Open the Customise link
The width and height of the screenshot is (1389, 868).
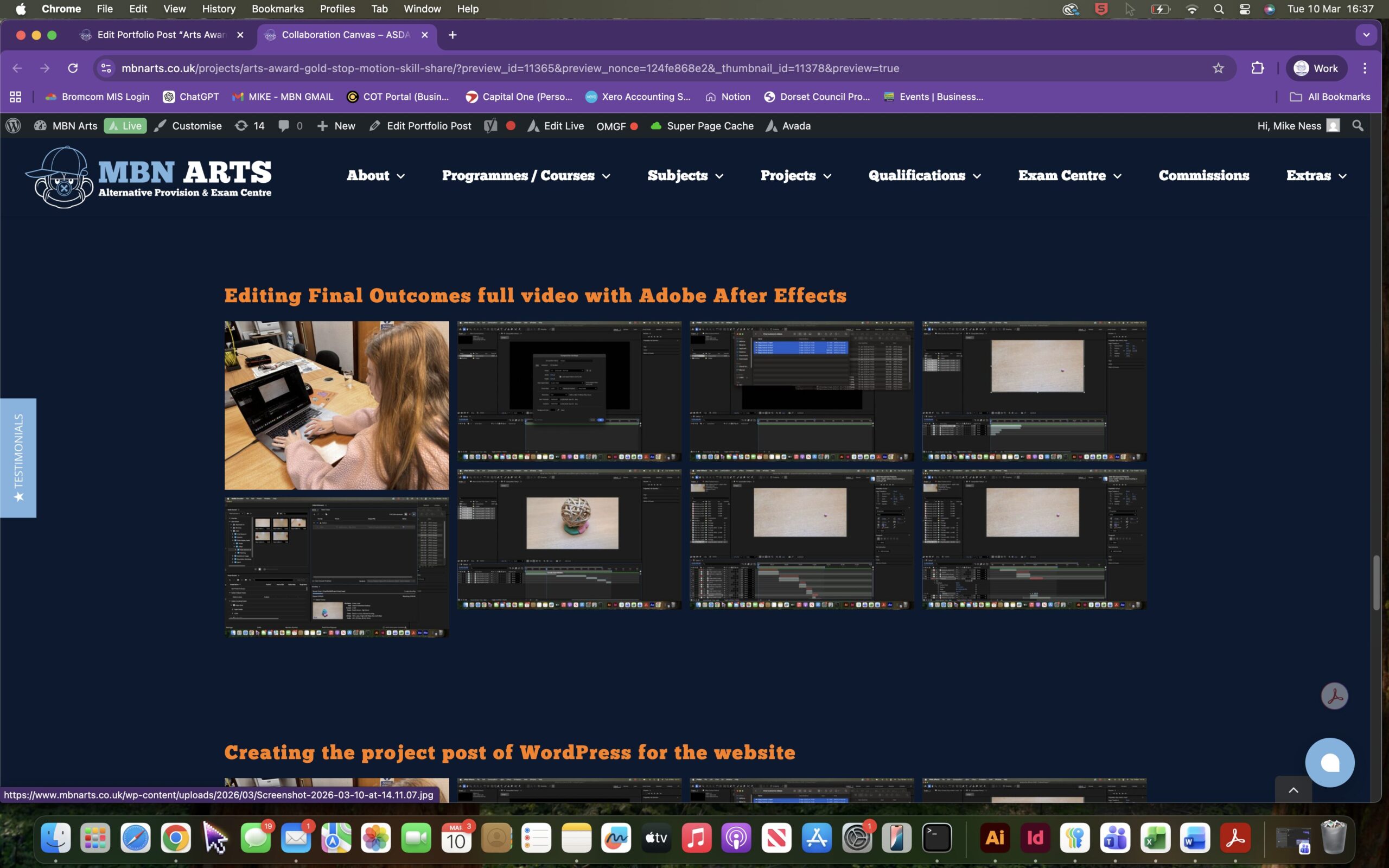(188, 126)
